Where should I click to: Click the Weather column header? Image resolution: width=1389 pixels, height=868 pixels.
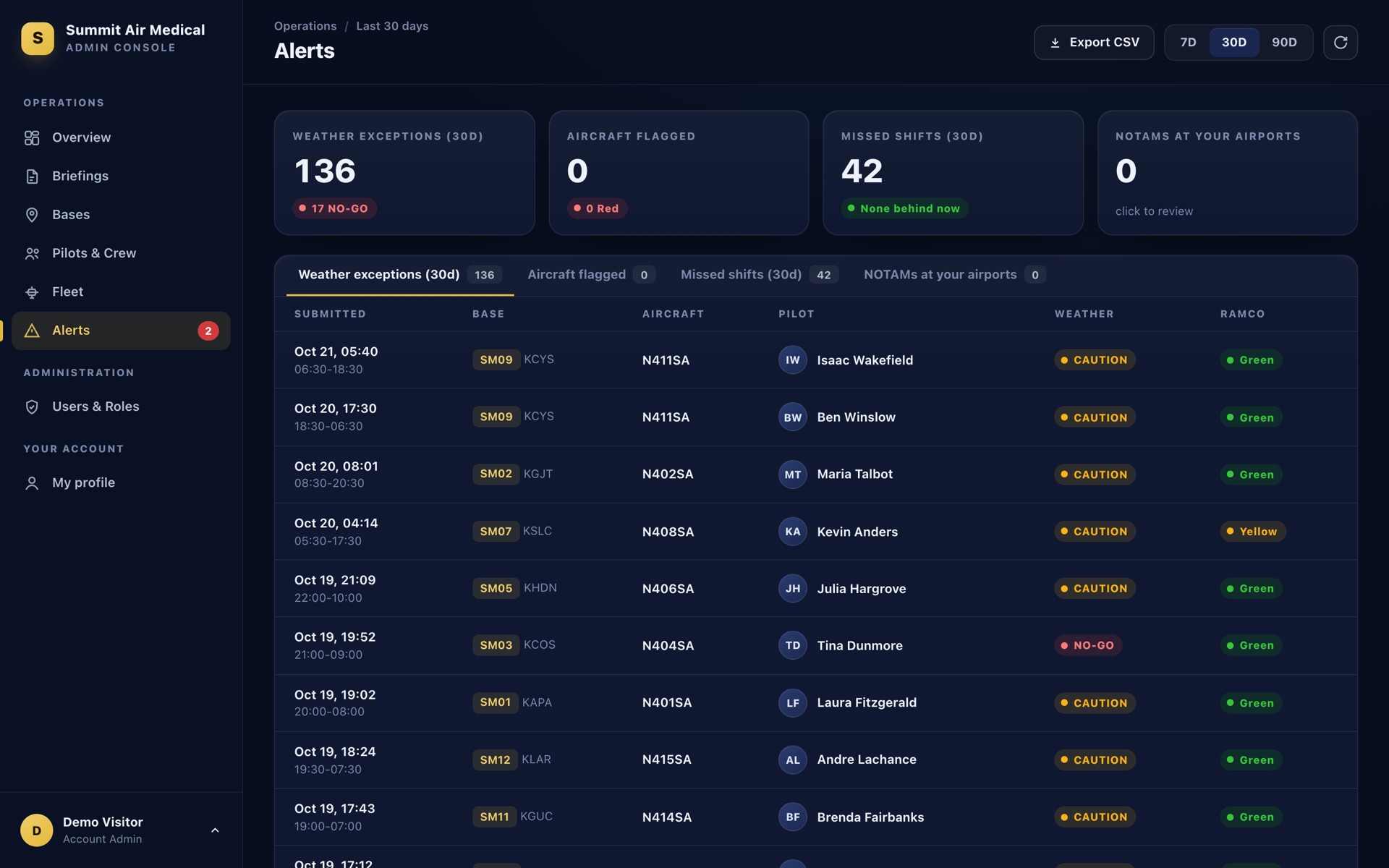[x=1084, y=314]
